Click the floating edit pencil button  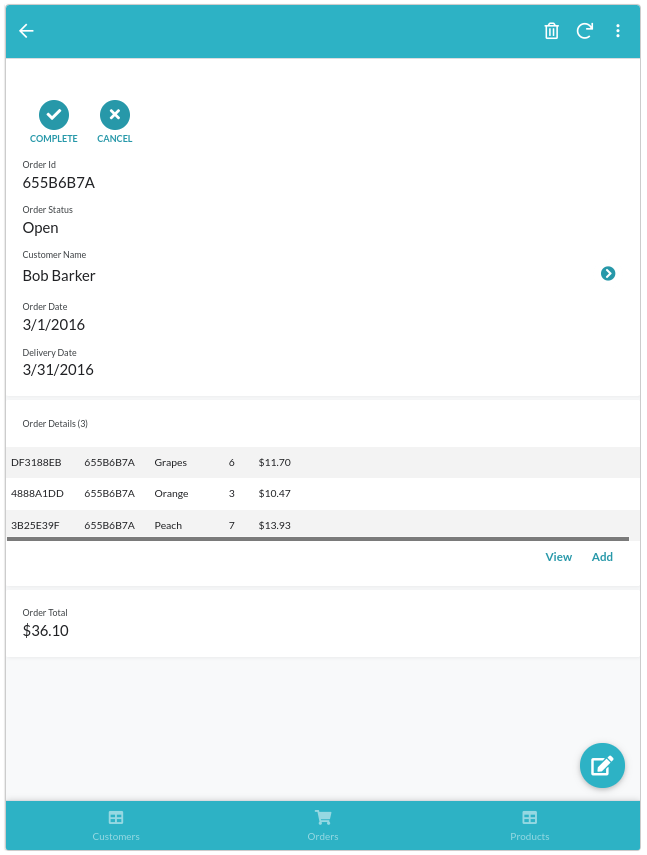602,766
